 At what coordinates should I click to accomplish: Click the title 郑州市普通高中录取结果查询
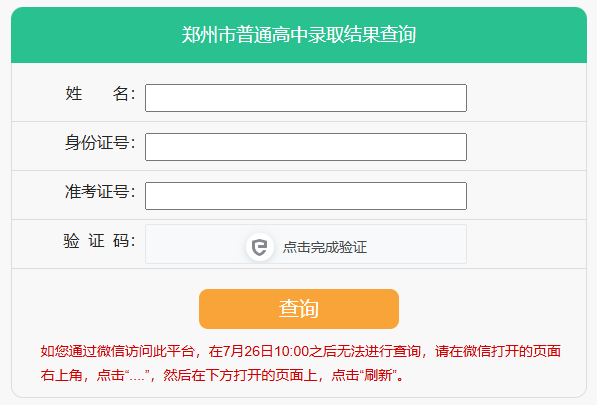tap(299, 35)
